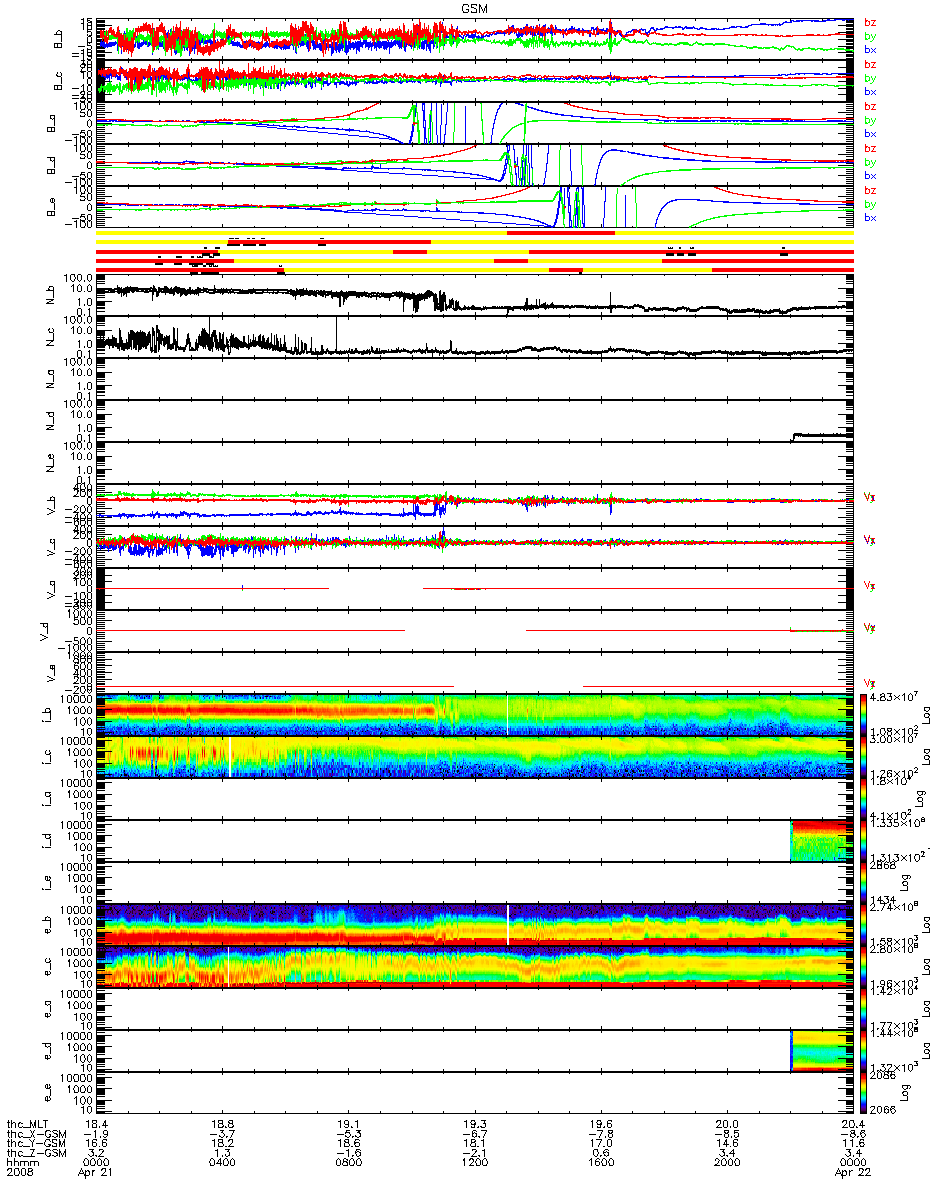Screen dimensions: 930x1200
Task: Click the 19.1 MLT value
Action: tap(349, 1124)
